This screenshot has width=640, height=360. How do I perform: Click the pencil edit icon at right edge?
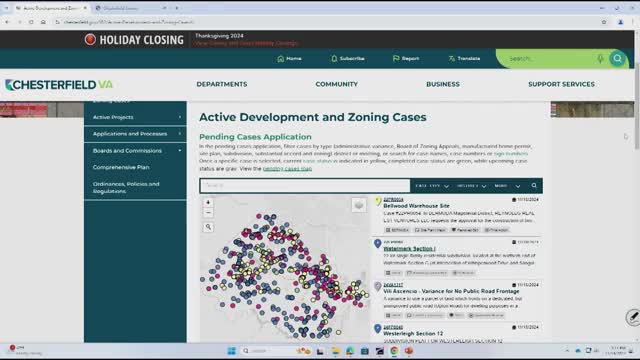pos(633,317)
